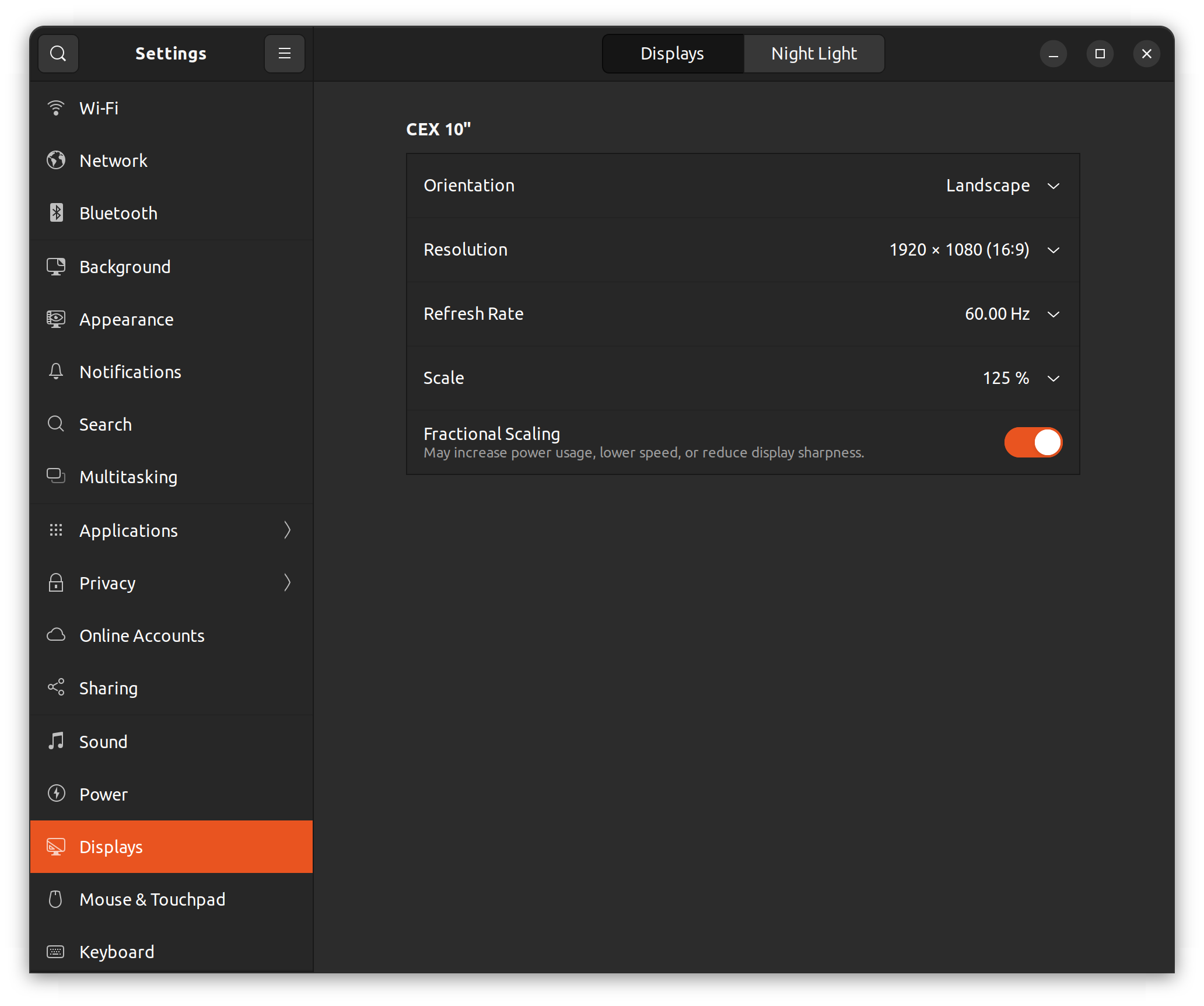Click the Privacy lock icon

click(x=56, y=583)
